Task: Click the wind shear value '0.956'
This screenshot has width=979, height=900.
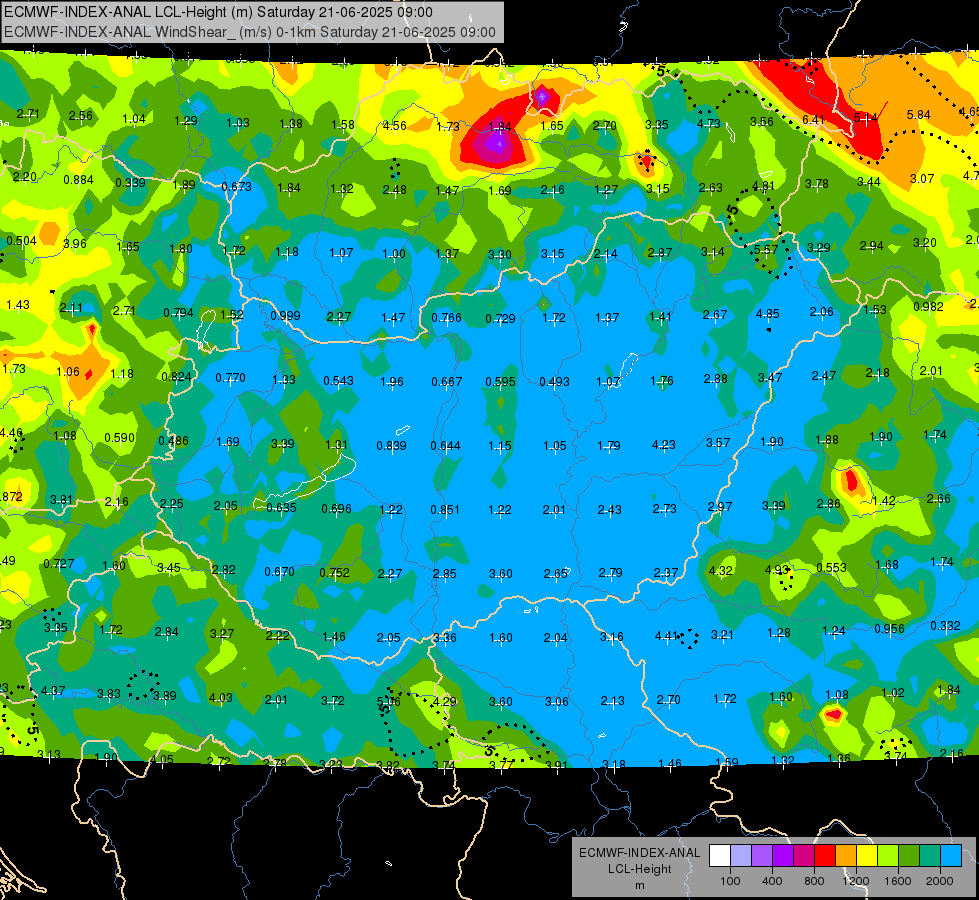Action: point(889,628)
